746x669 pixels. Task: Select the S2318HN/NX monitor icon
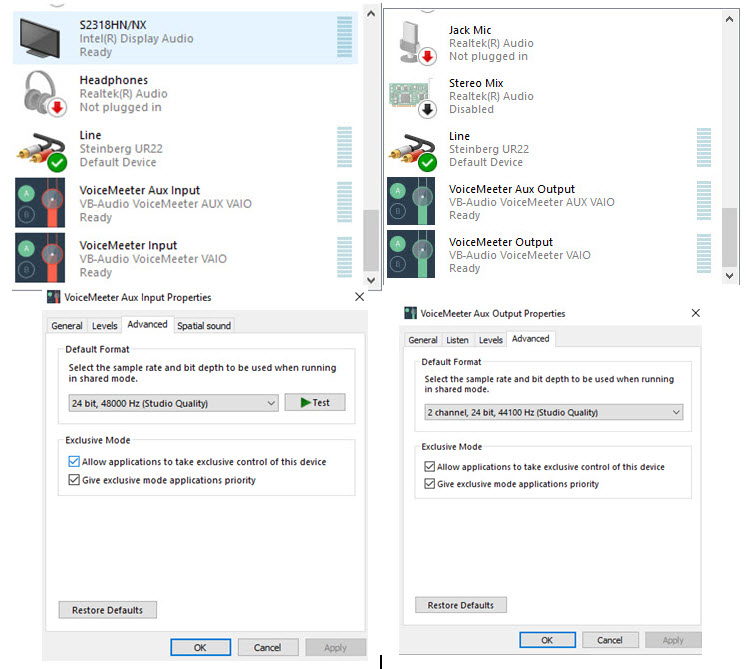(x=40, y=38)
